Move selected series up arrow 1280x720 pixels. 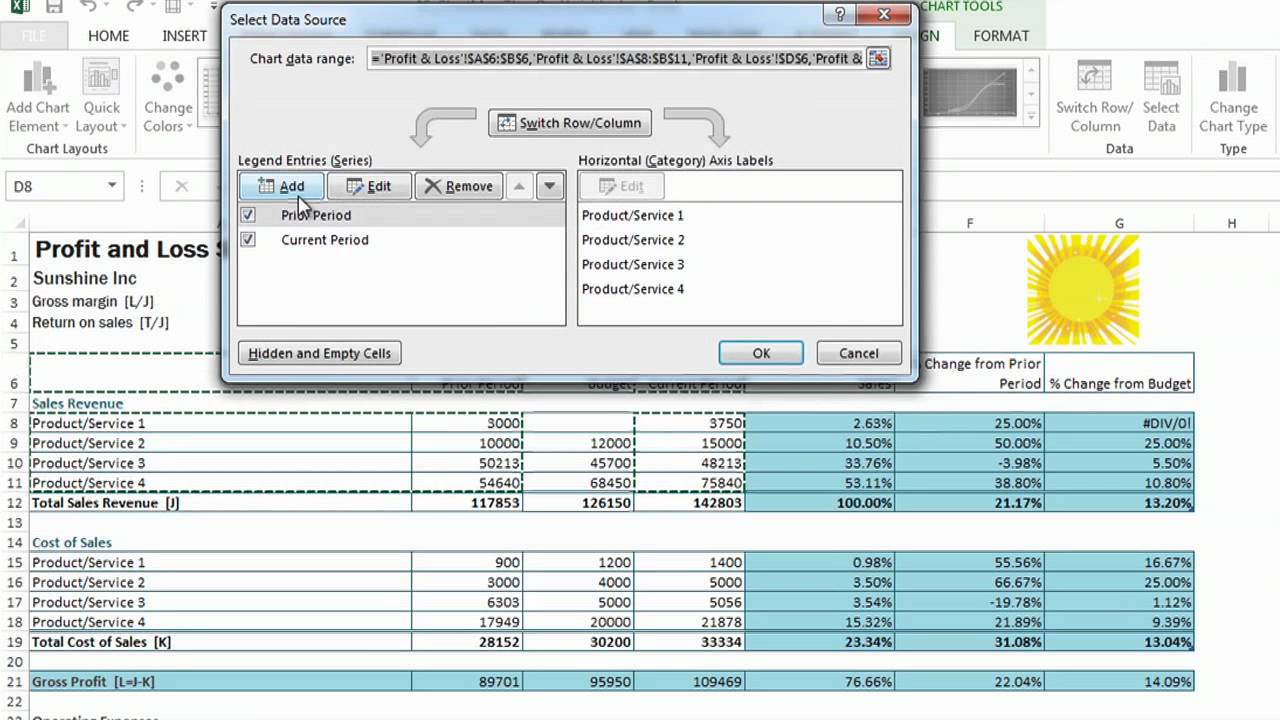tap(518, 186)
